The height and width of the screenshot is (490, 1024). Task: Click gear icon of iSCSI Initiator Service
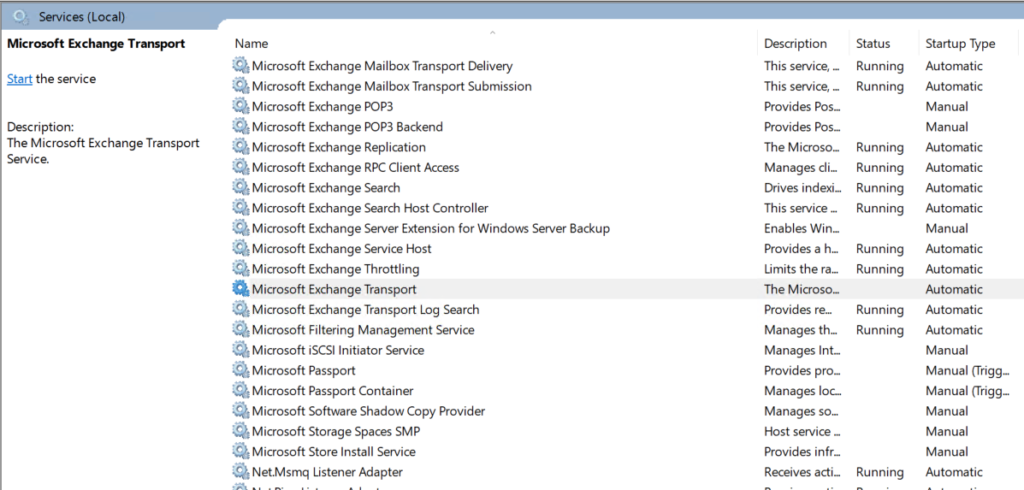point(240,349)
